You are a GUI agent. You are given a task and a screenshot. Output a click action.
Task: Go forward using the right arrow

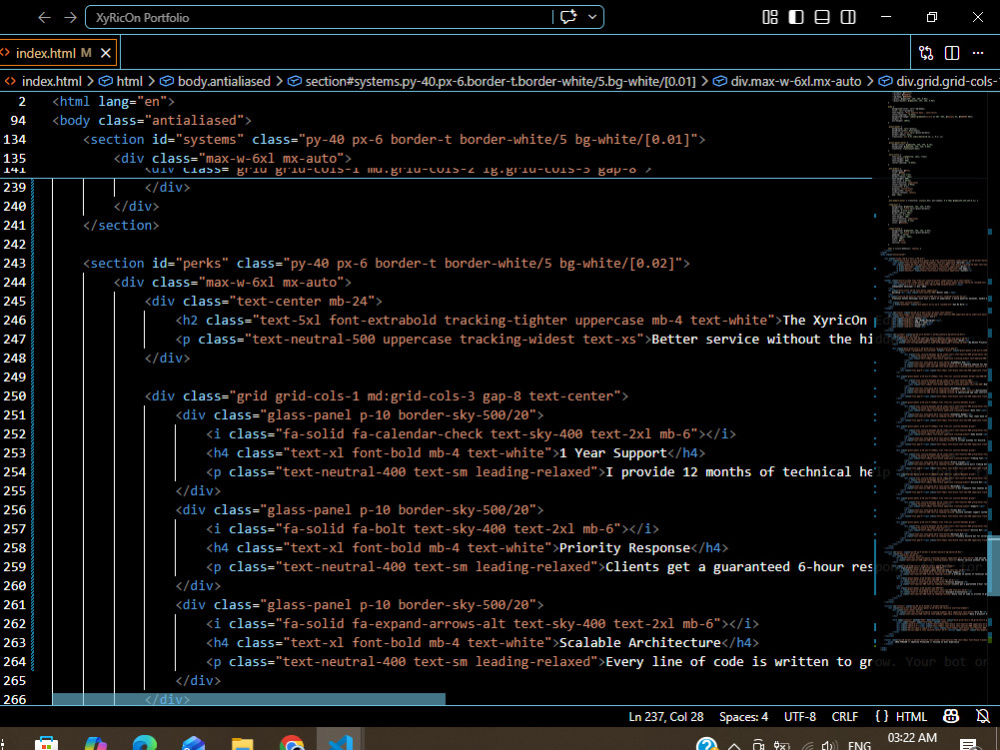tap(70, 17)
